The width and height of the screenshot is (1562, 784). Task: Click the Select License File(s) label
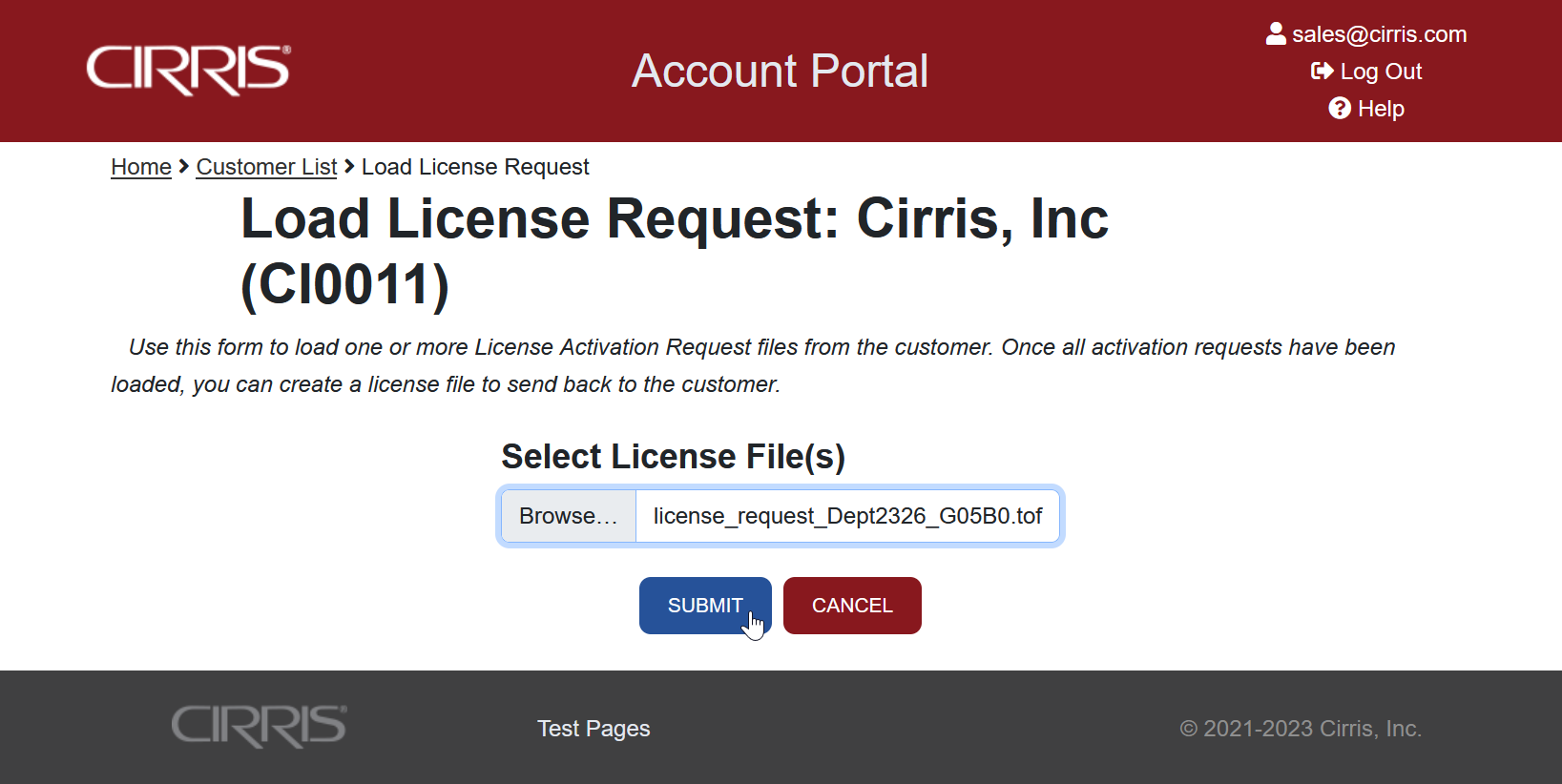click(673, 457)
